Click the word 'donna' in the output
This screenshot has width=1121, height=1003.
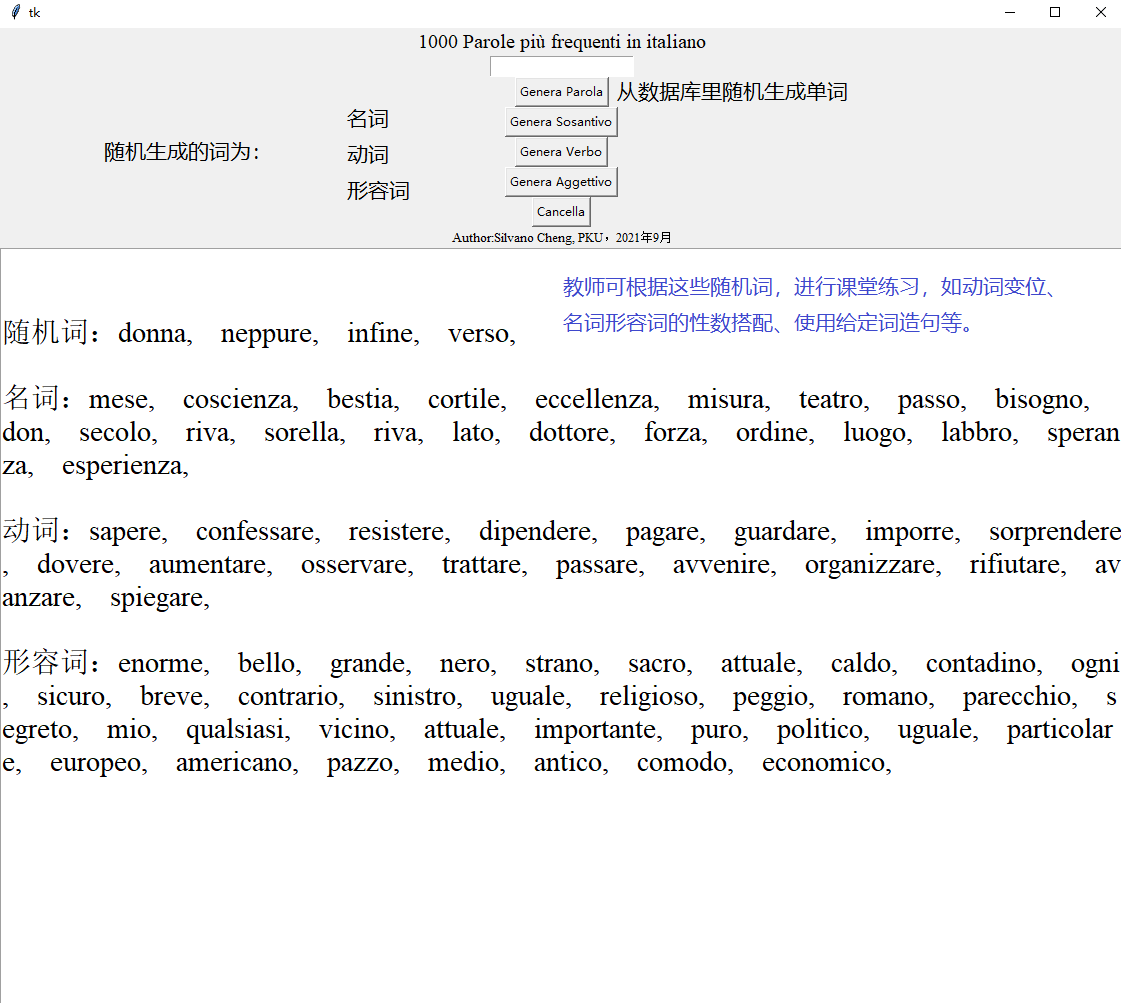tap(153, 334)
